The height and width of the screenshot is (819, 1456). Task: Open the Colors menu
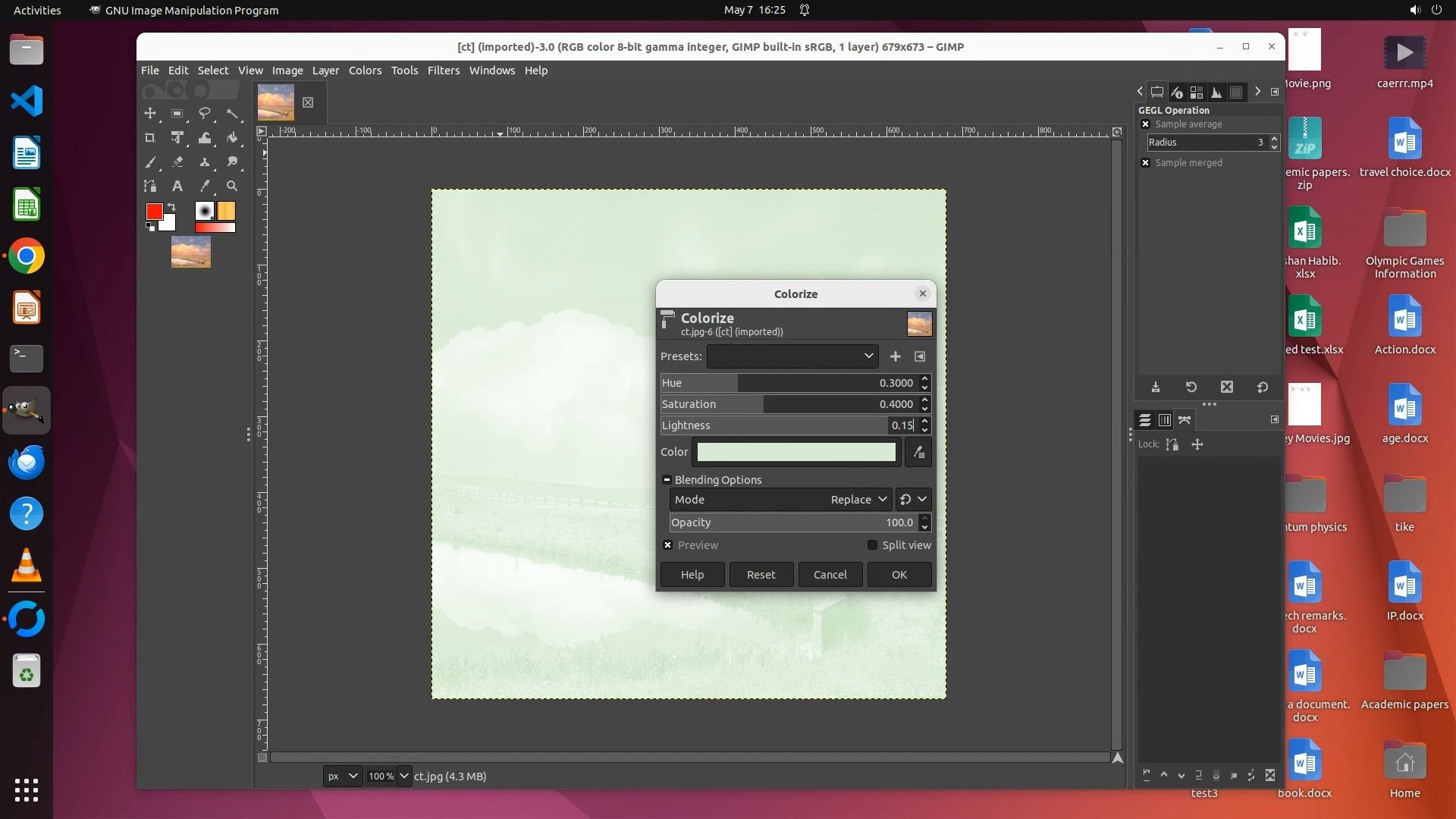[x=365, y=71]
